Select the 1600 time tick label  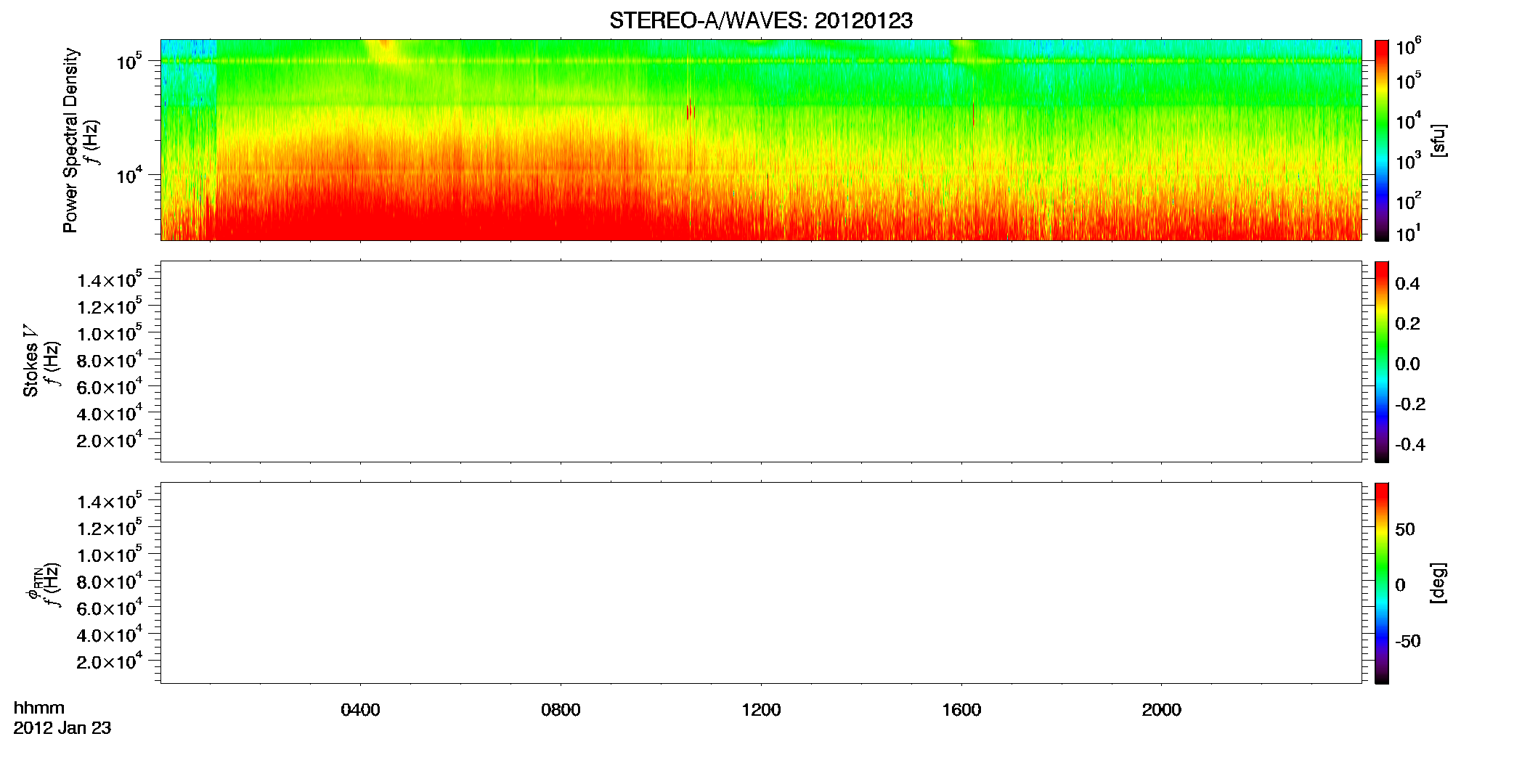click(x=961, y=710)
